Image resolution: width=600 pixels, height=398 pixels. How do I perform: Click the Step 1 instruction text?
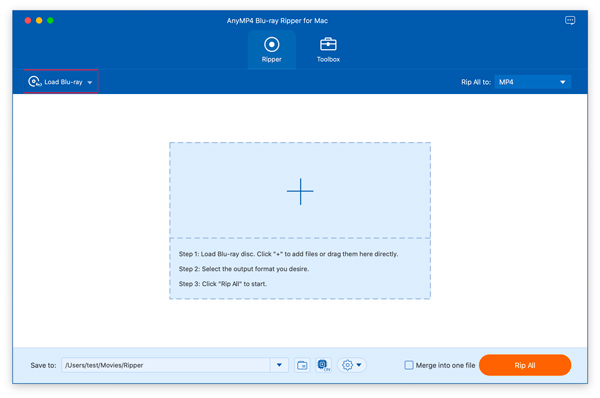289,254
